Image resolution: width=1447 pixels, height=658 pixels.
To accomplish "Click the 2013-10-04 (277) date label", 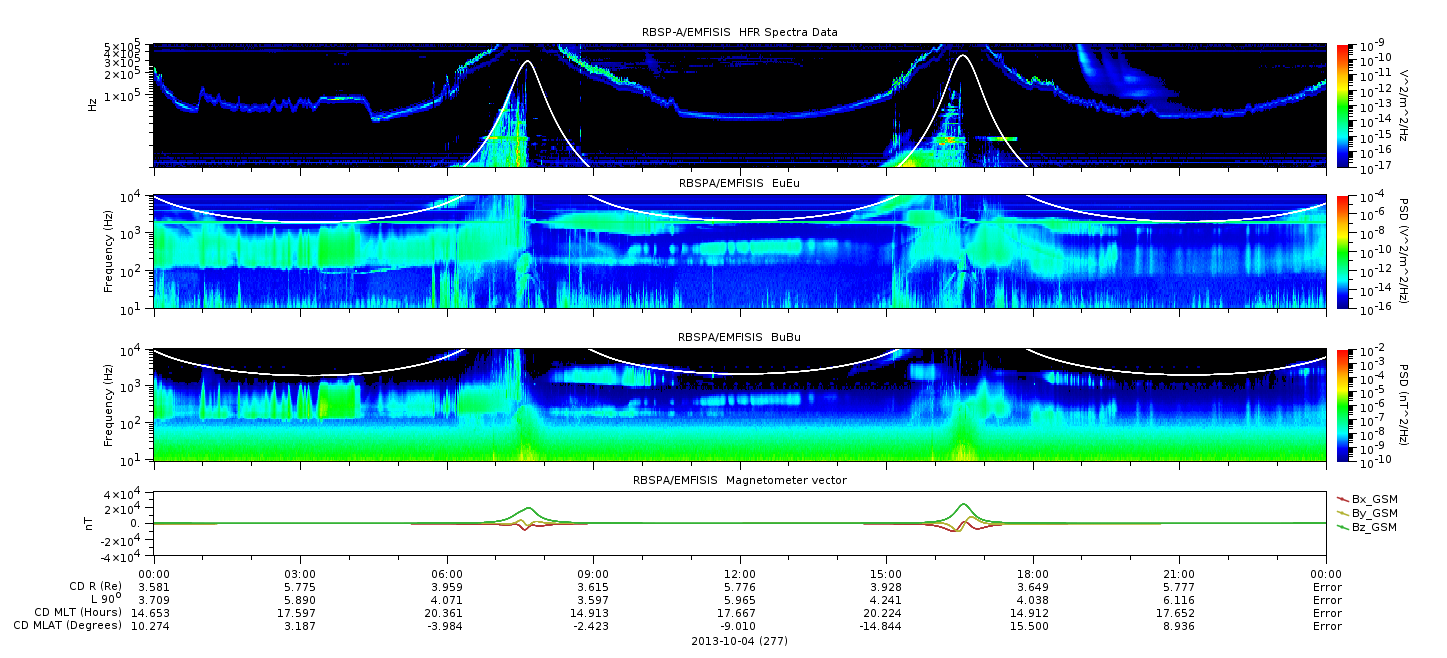I will (739, 639).
